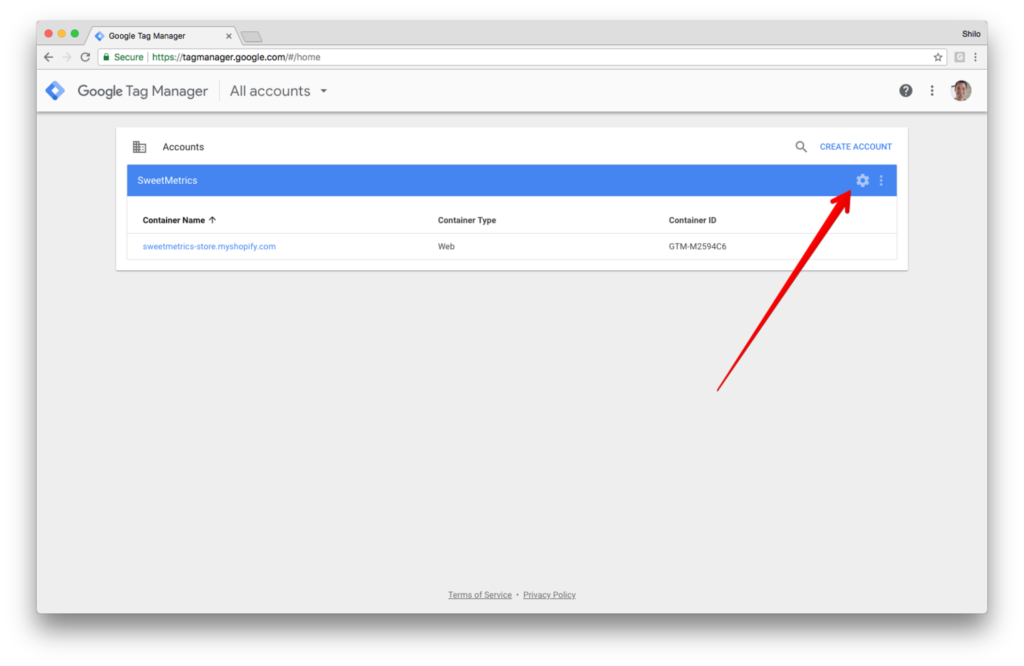Open sweetmetrics-store.myshopify.com container
The height and width of the screenshot is (666, 1024).
[x=209, y=246]
